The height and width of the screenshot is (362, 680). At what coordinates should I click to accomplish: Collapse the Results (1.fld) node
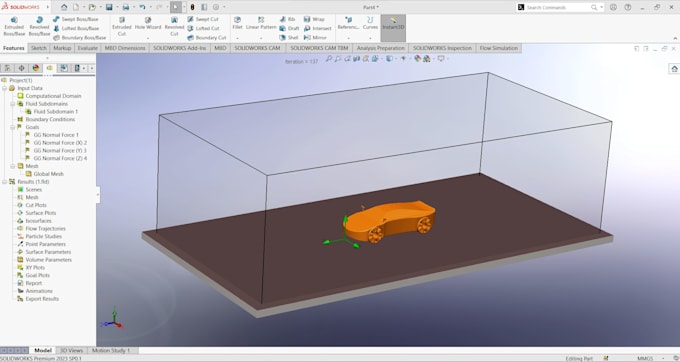(5, 182)
